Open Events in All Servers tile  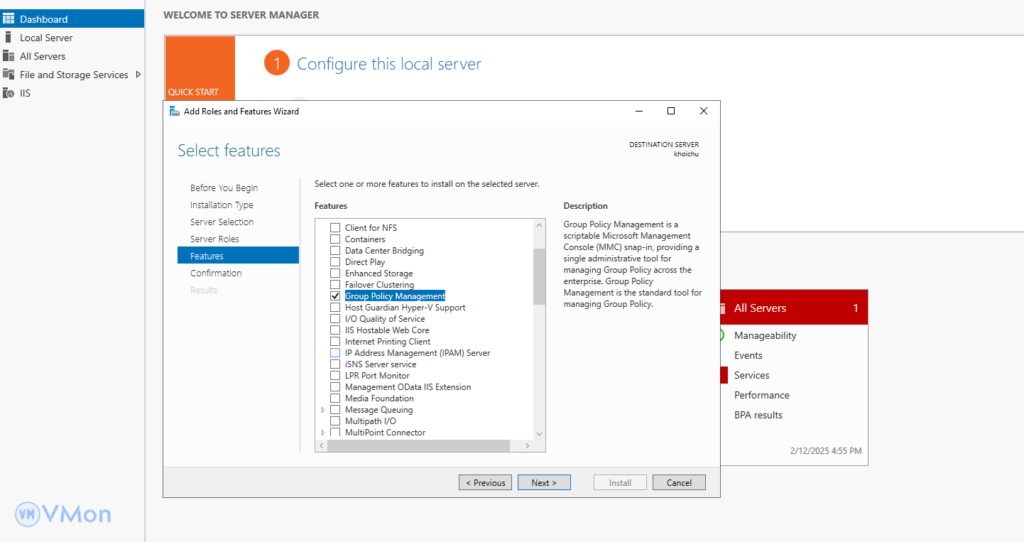pos(748,355)
